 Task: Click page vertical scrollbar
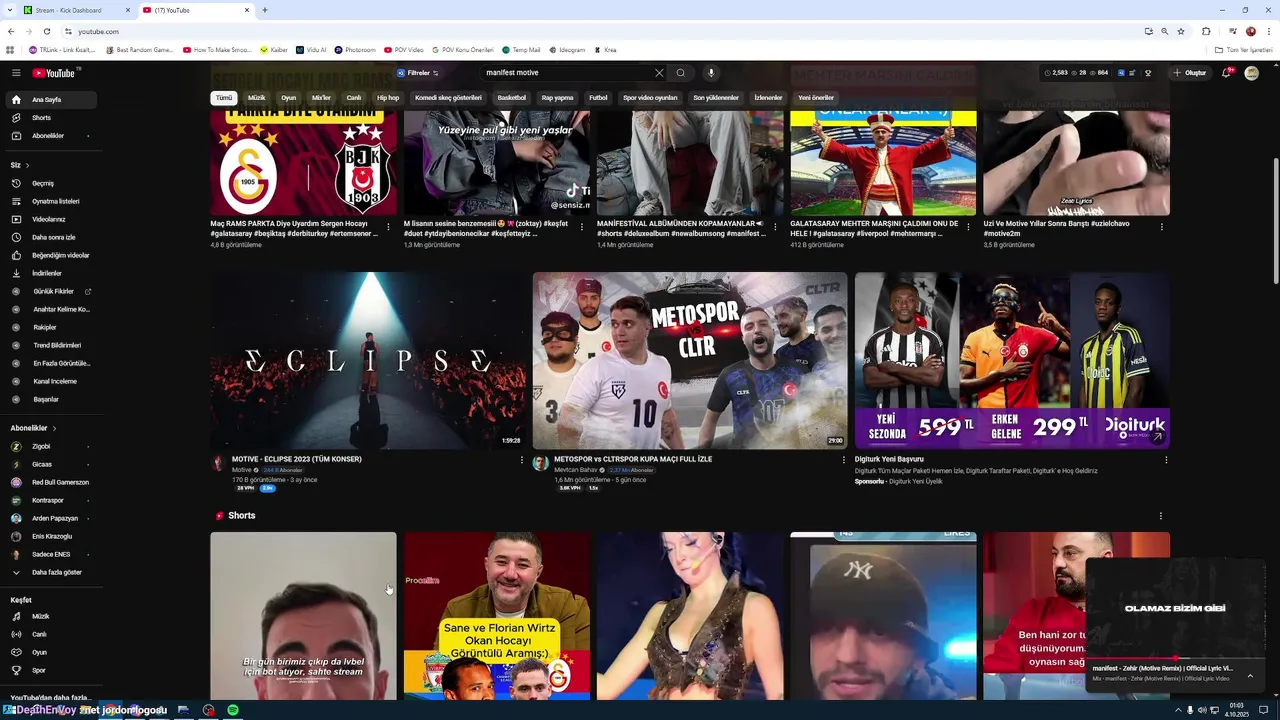coord(1275,220)
